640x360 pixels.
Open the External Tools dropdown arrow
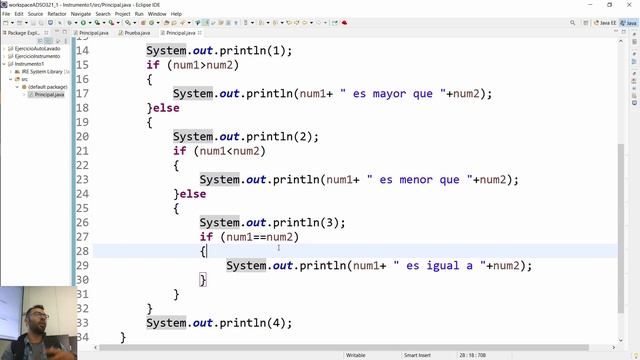click(x=118, y=23)
